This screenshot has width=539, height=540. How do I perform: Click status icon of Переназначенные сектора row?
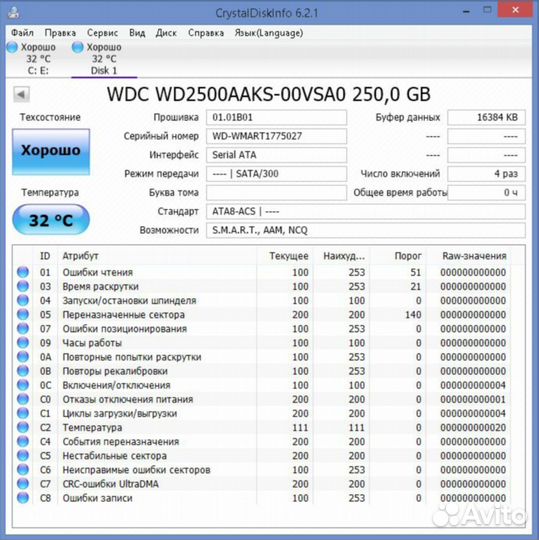pyautogui.click(x=23, y=314)
